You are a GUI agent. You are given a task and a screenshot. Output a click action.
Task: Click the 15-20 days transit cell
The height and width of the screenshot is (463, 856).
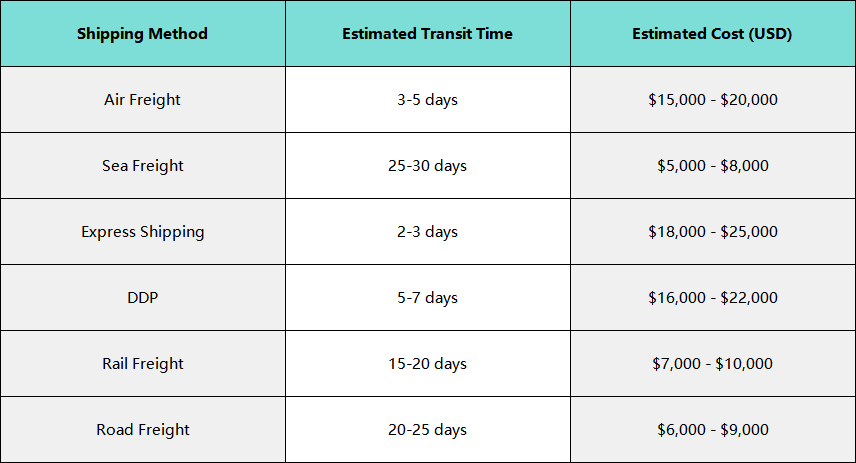[427, 364]
